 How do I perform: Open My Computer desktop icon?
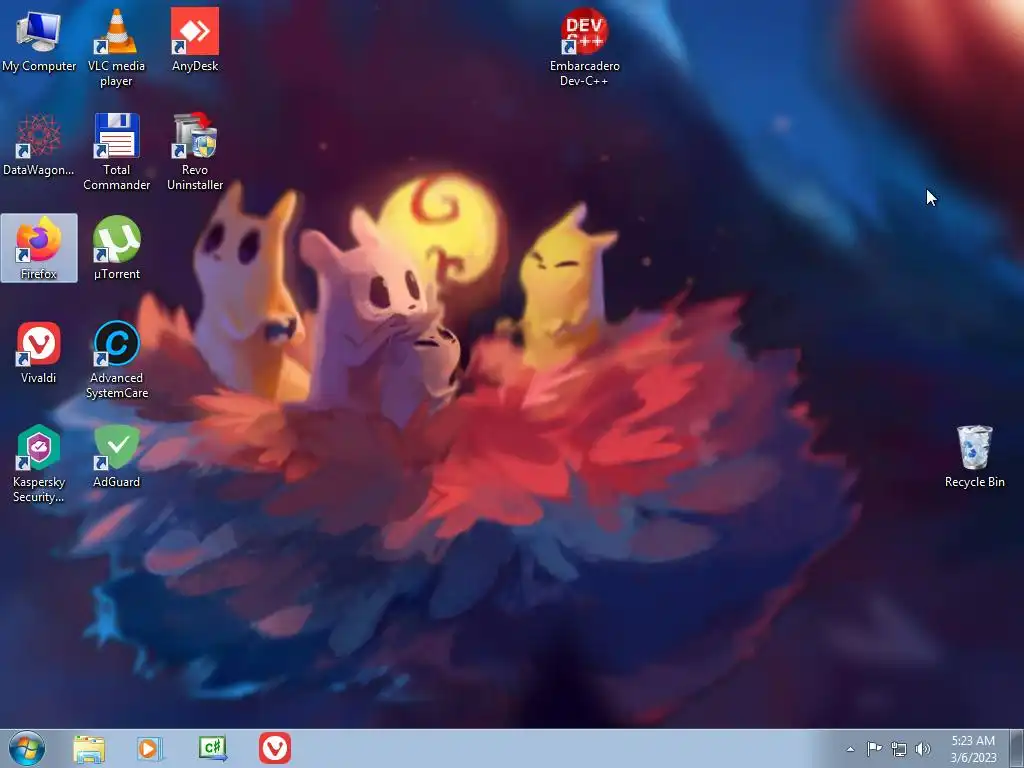tap(39, 40)
